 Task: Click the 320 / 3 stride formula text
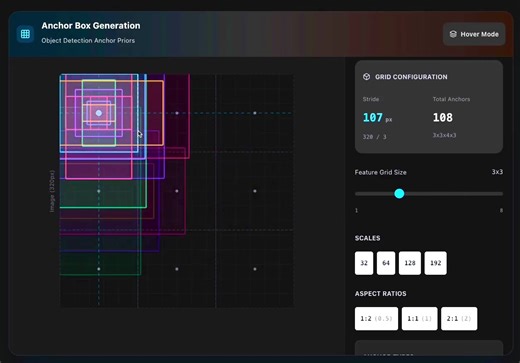point(374,137)
